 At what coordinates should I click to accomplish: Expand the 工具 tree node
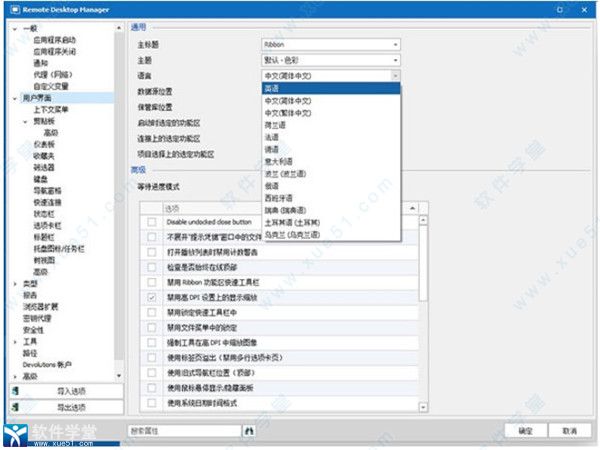15,342
